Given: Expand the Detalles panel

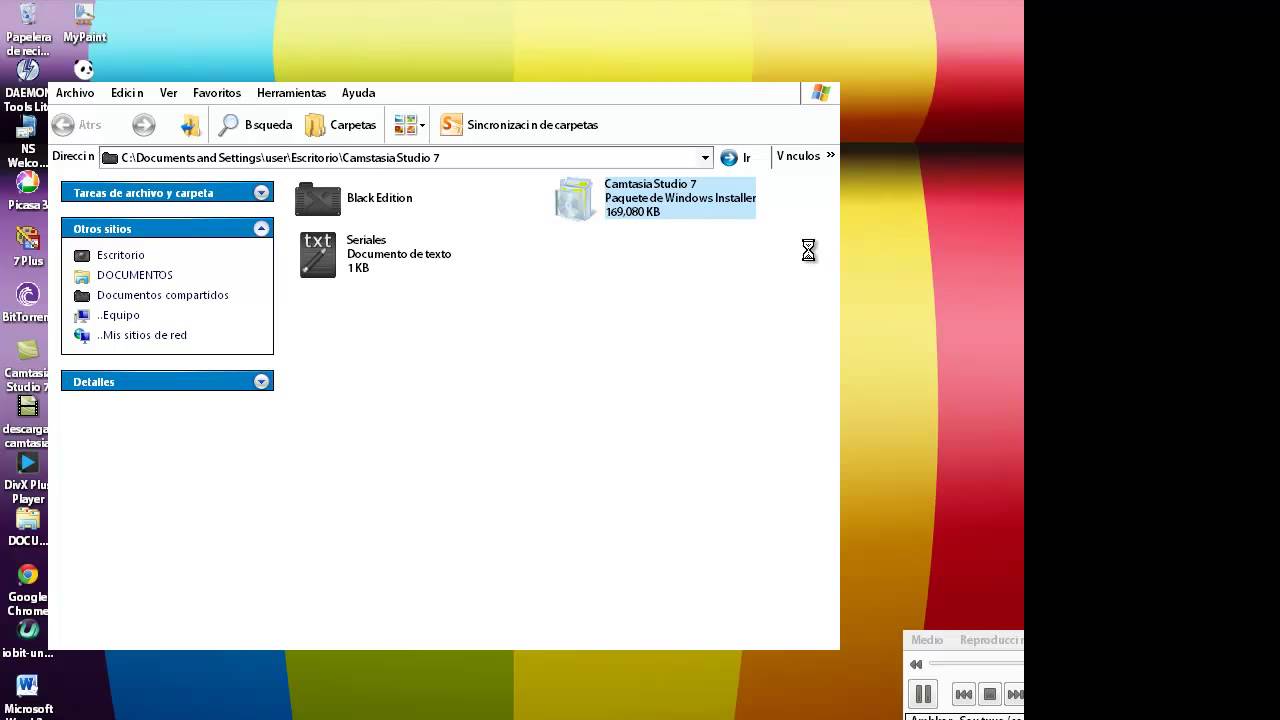Looking at the screenshot, I should pos(167,381).
